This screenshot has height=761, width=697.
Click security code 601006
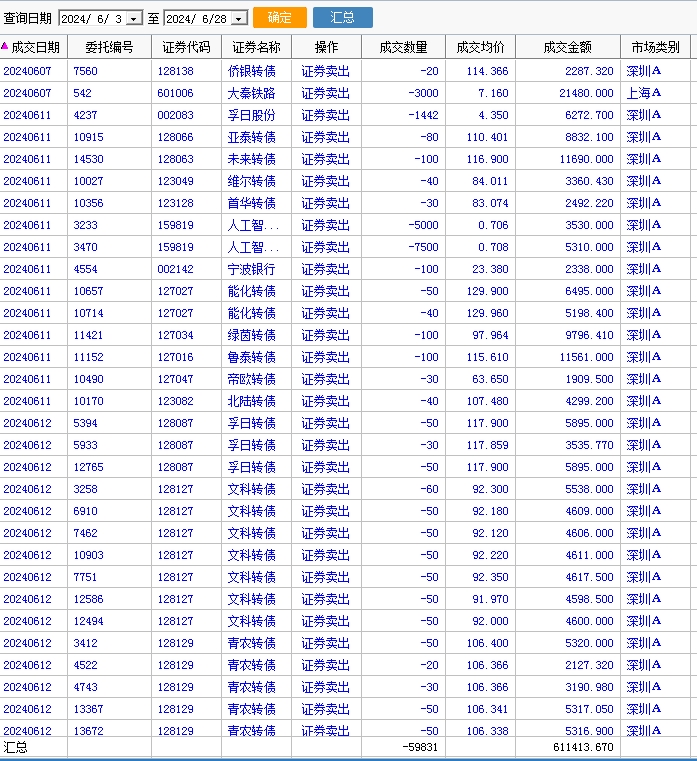click(175, 93)
